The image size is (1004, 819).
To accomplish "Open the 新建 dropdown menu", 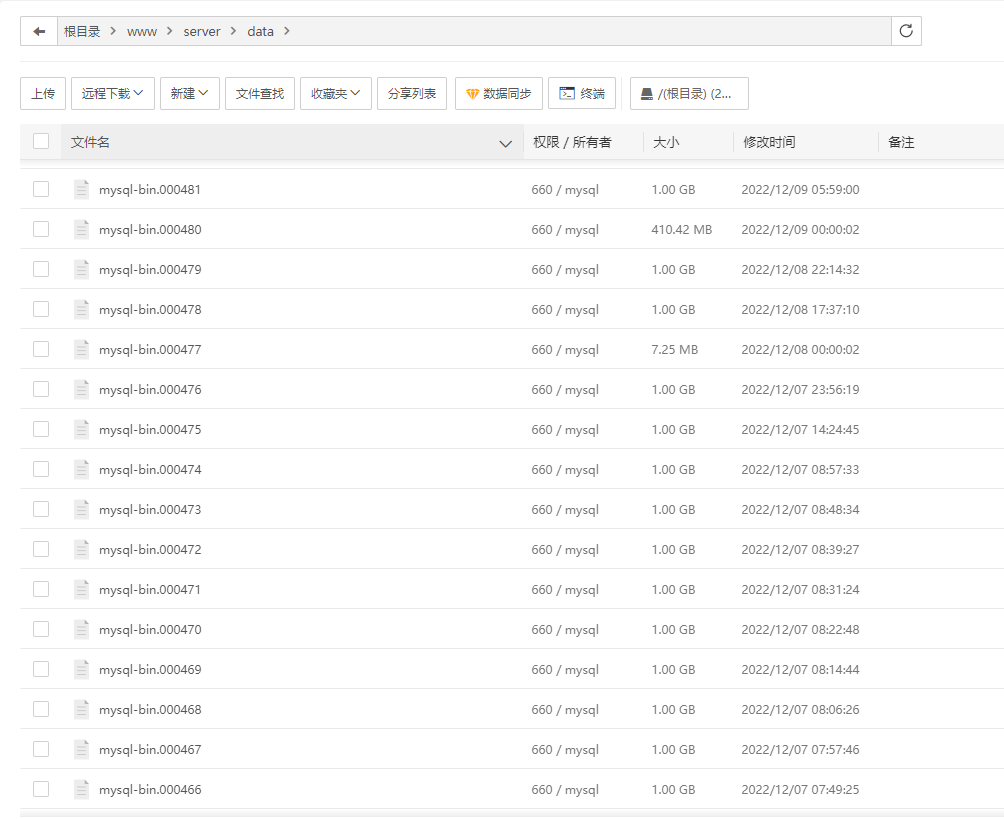I will [x=189, y=93].
